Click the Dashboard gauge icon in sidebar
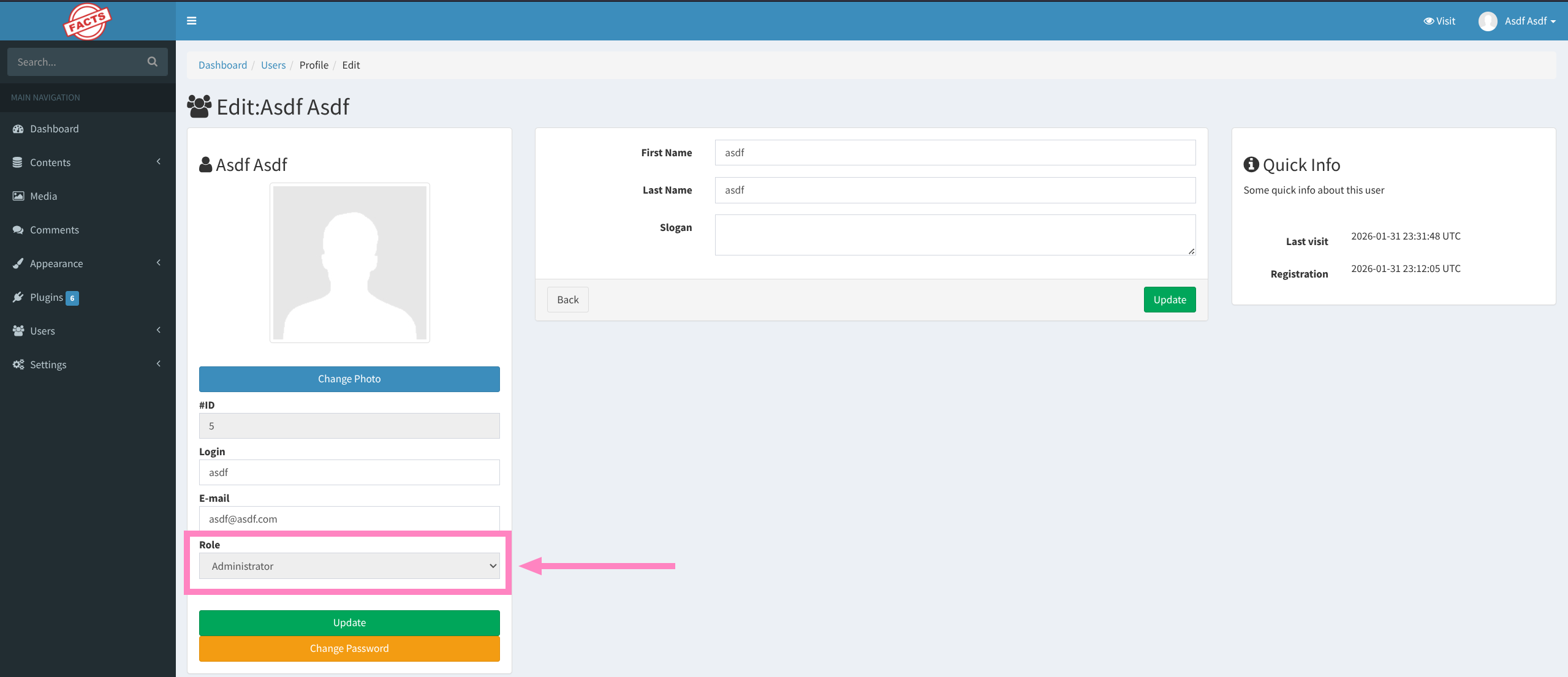 (x=18, y=129)
